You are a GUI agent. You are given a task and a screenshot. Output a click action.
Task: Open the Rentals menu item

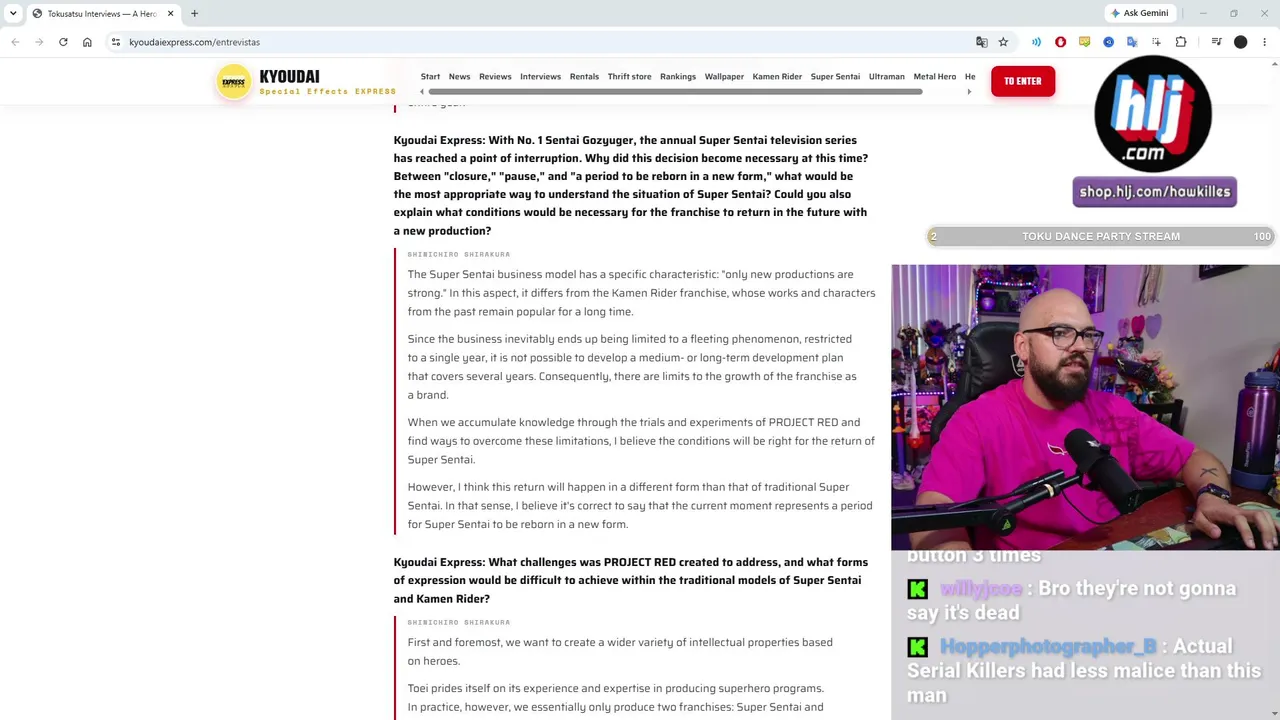(584, 76)
